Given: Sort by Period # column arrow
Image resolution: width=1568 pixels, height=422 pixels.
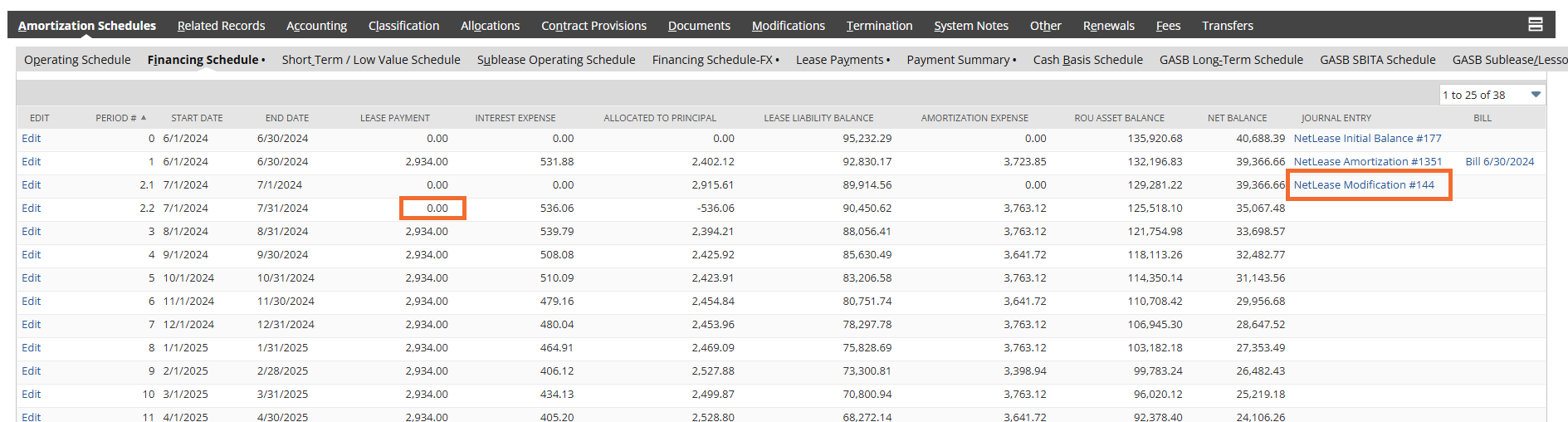Looking at the screenshot, I should point(144,118).
